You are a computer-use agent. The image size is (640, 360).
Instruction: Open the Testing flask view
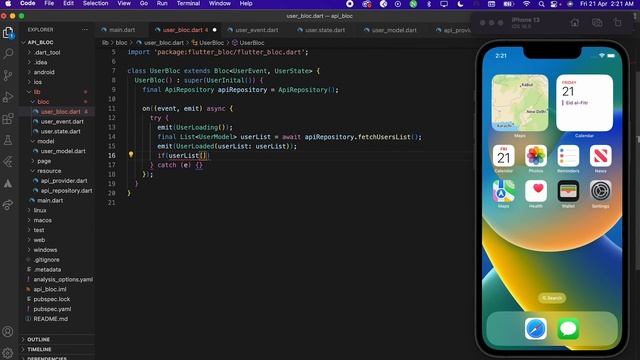pyautogui.click(x=8, y=140)
